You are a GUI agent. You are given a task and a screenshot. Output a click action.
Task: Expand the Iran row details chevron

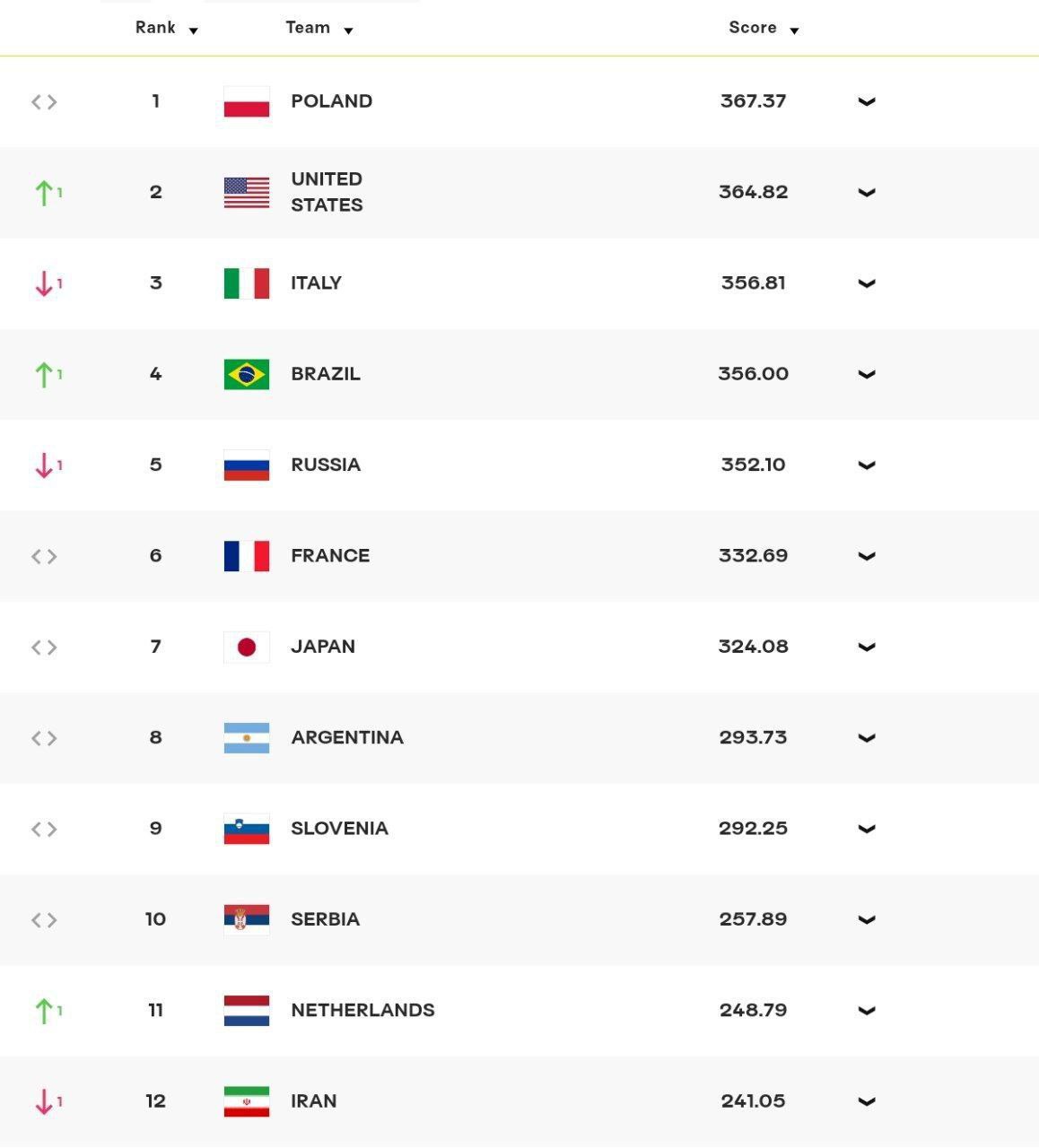tap(867, 1101)
